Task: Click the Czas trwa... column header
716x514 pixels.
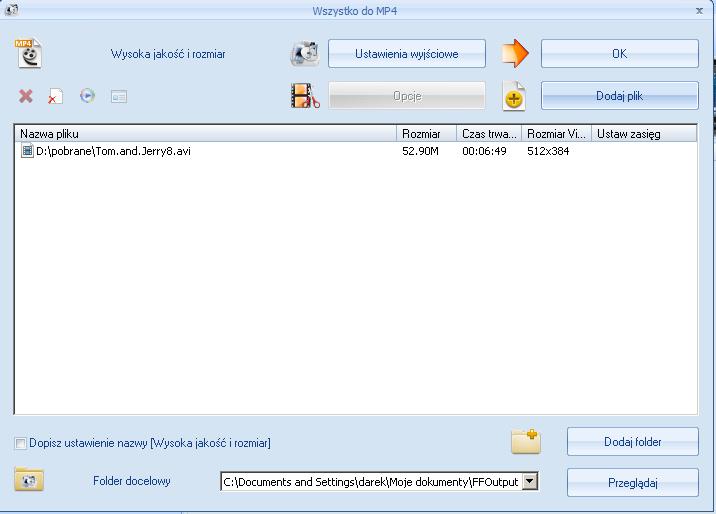Action: tap(489, 134)
